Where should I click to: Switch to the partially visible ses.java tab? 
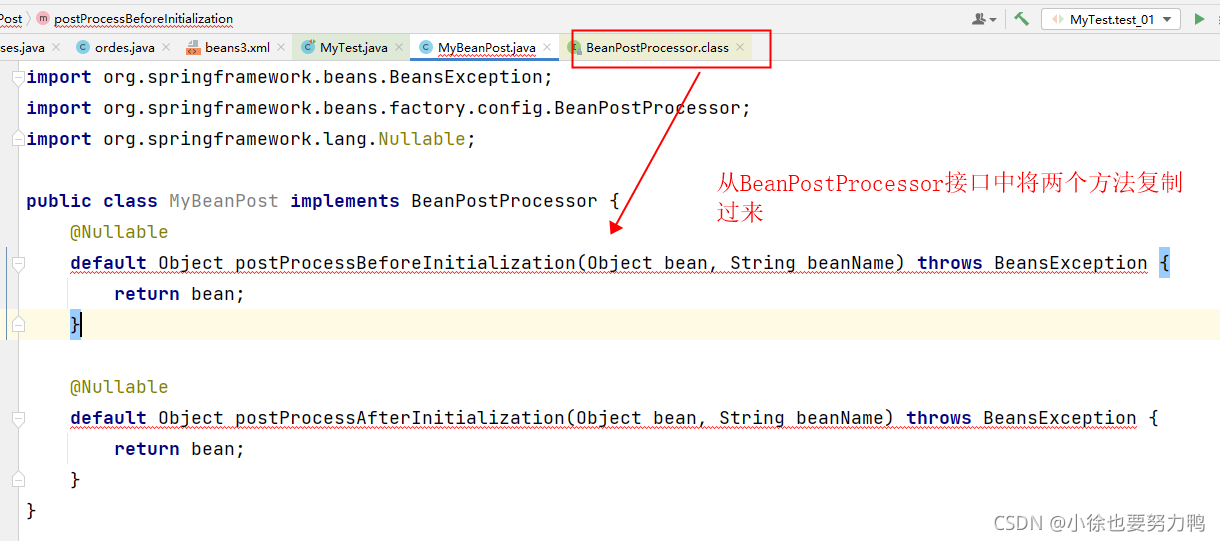22,47
